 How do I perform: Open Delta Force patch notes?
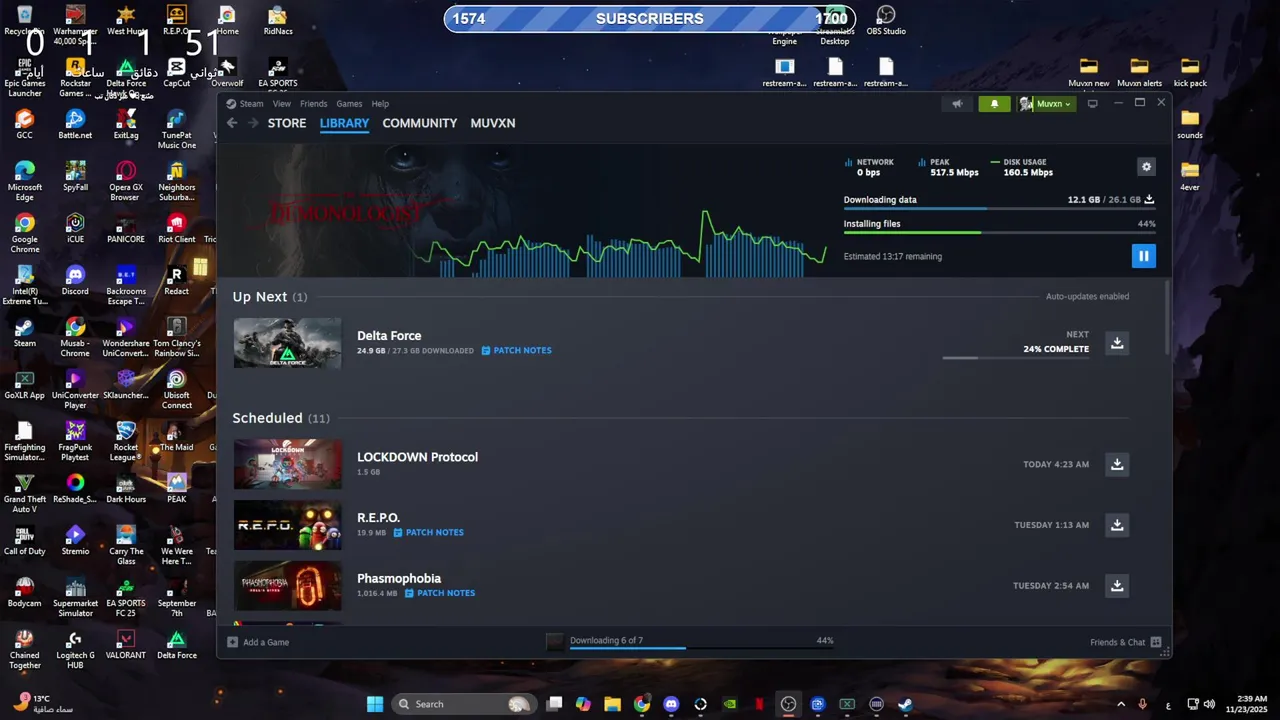tap(516, 351)
